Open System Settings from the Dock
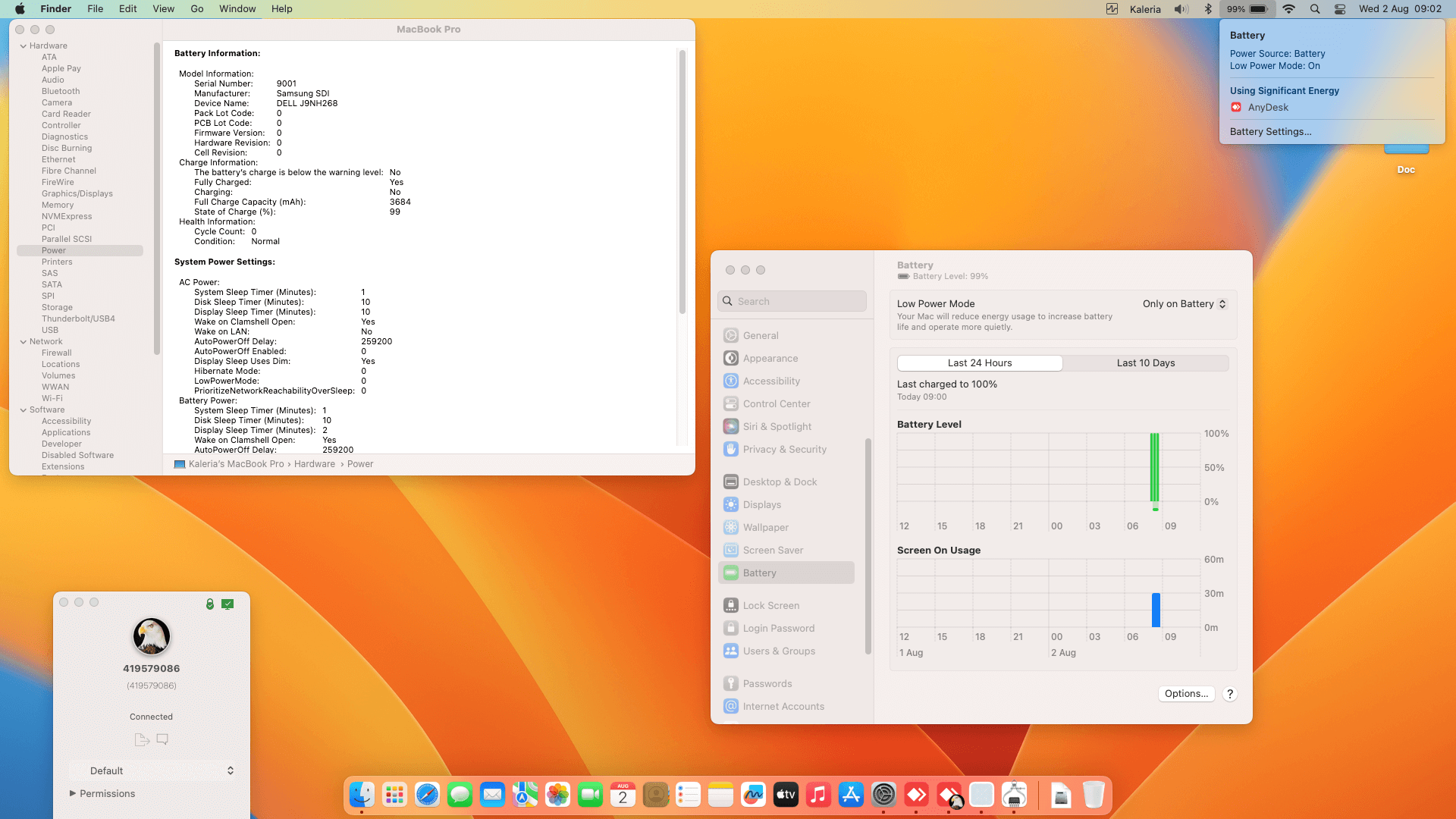The image size is (1456, 819). click(883, 795)
